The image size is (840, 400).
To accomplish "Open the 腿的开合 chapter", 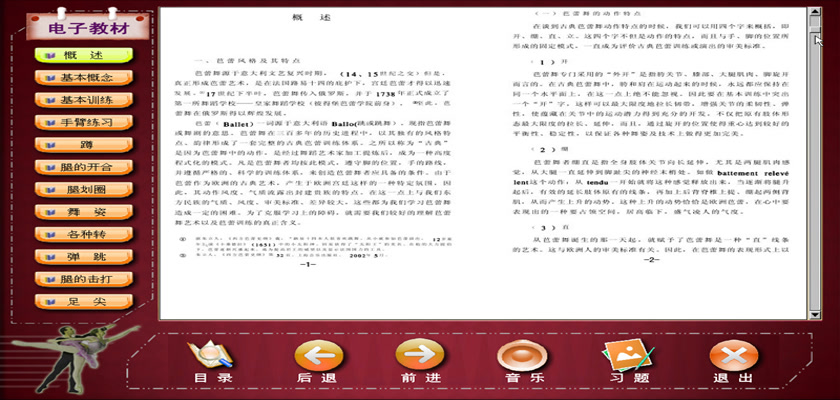I will (x=84, y=167).
